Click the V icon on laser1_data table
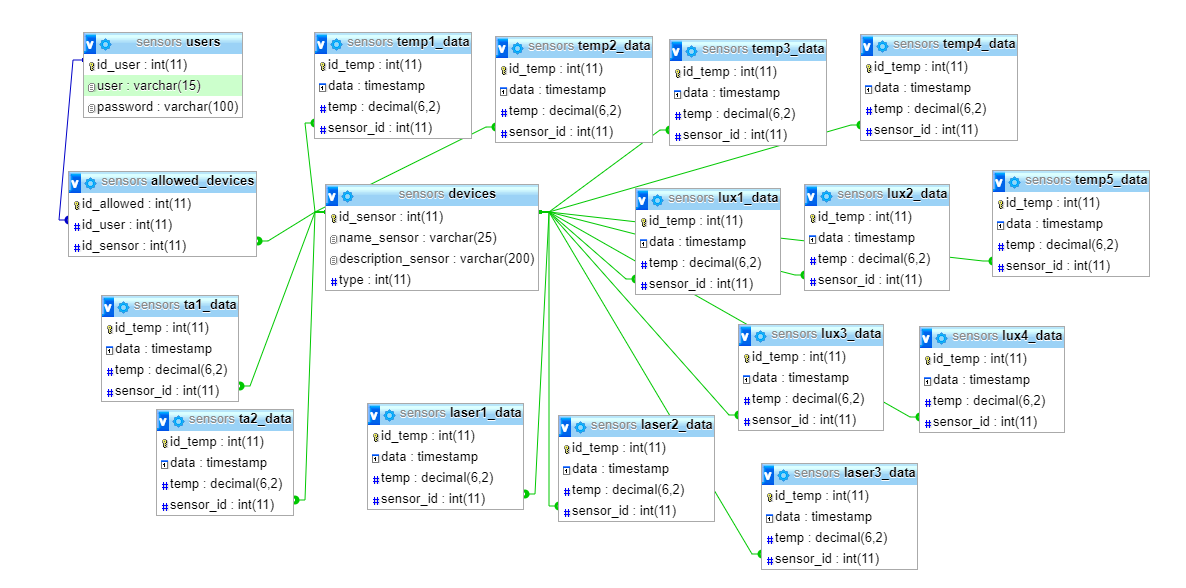Viewport: 1186px width, 588px height. tap(374, 414)
